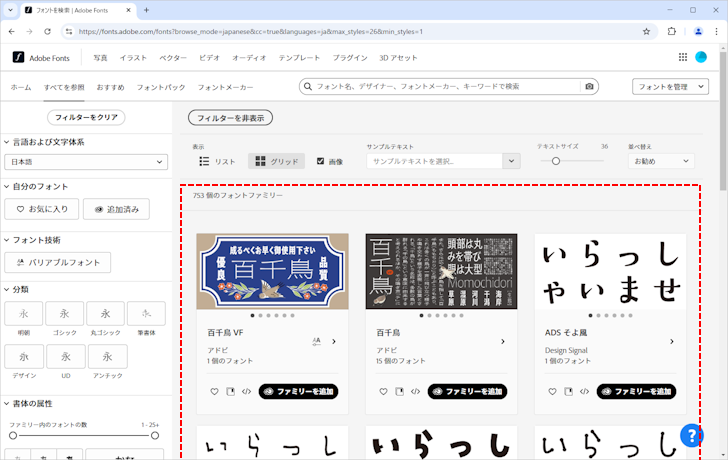Click the maximum font count slider handle
Image resolution: width=728 pixels, height=460 pixels.
click(155, 435)
